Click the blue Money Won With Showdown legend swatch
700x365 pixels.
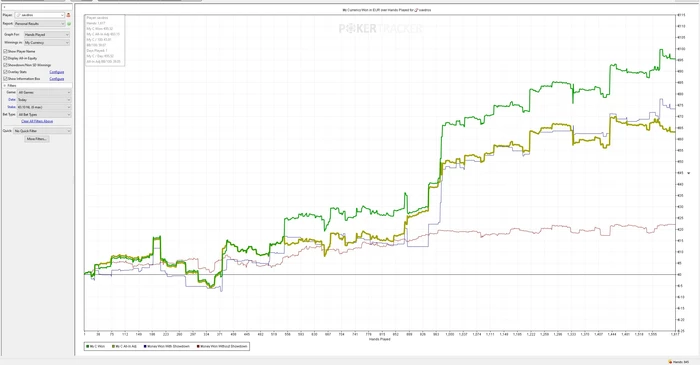145,346
